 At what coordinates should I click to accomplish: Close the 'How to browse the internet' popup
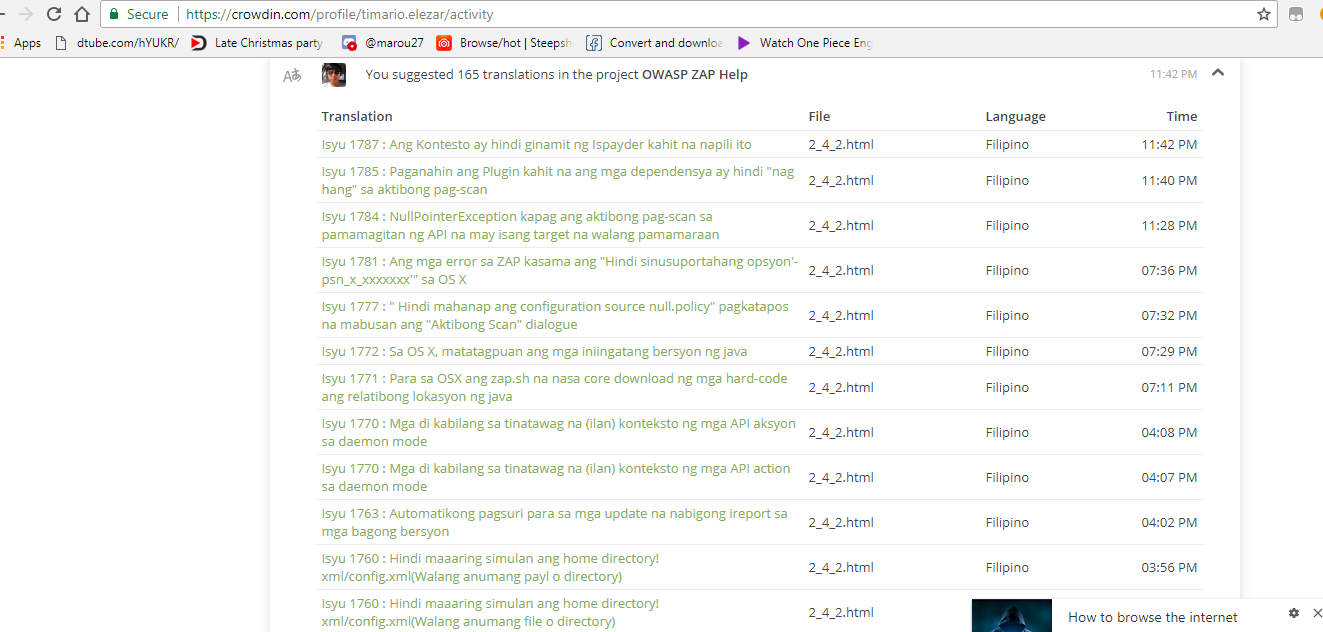[x=1317, y=613]
